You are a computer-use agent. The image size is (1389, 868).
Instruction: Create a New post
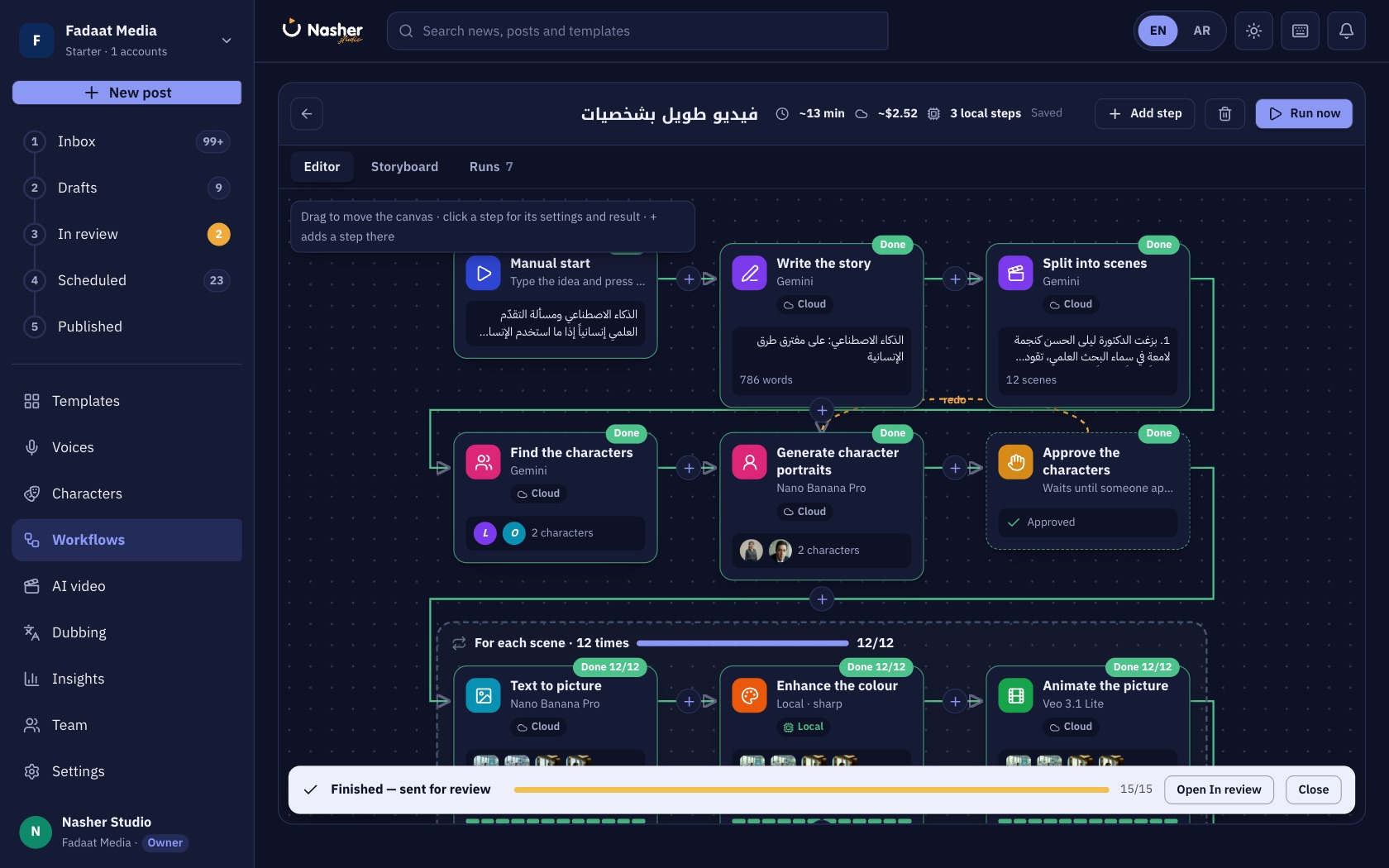coord(126,93)
